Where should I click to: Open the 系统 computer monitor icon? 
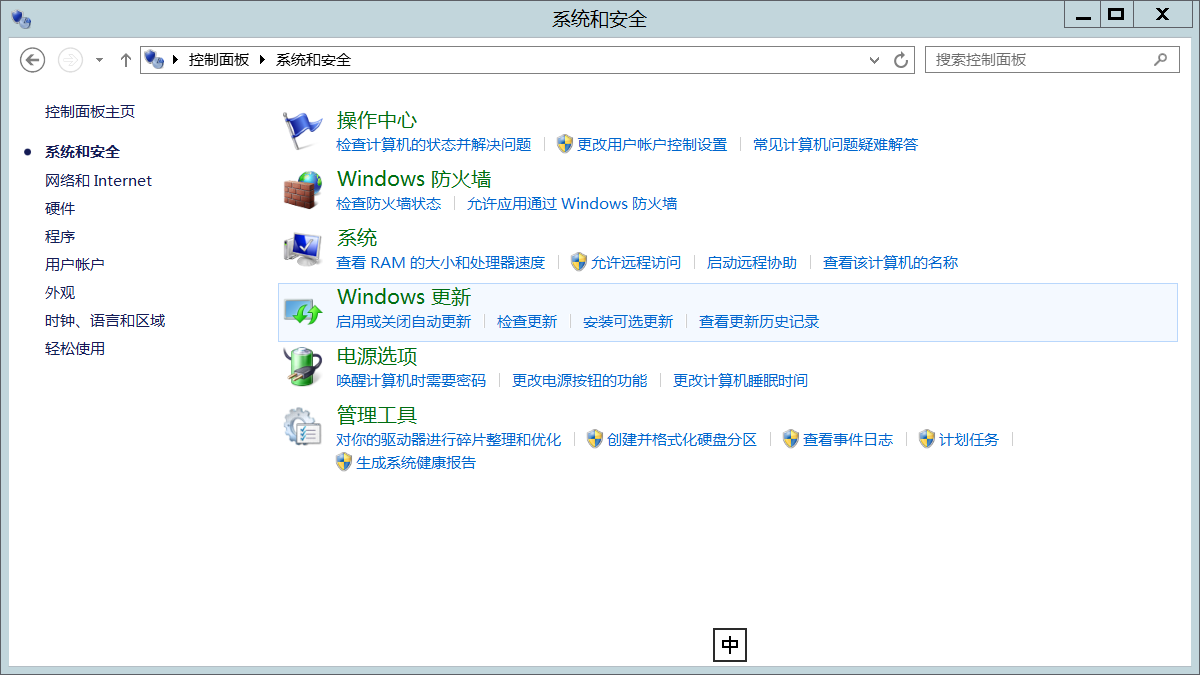[303, 248]
